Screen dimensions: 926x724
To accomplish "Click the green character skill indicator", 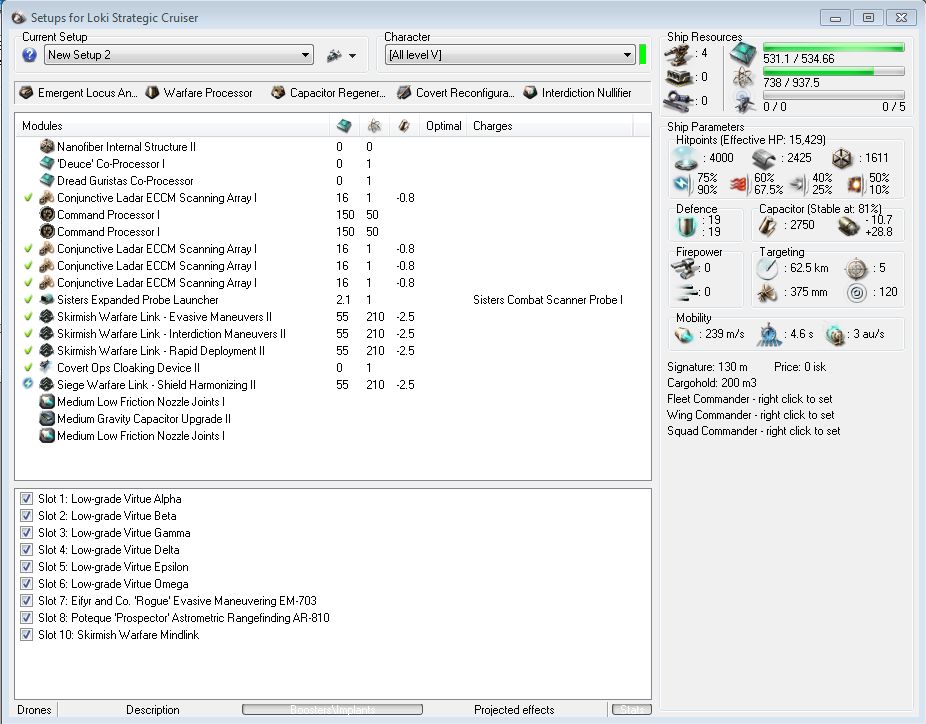I will (x=643, y=55).
